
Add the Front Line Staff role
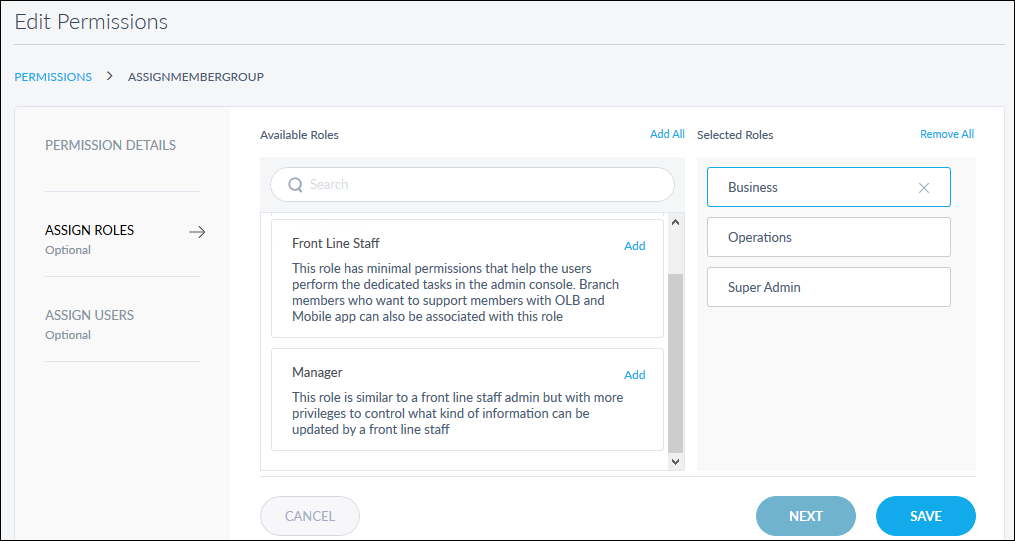pyautogui.click(x=634, y=246)
